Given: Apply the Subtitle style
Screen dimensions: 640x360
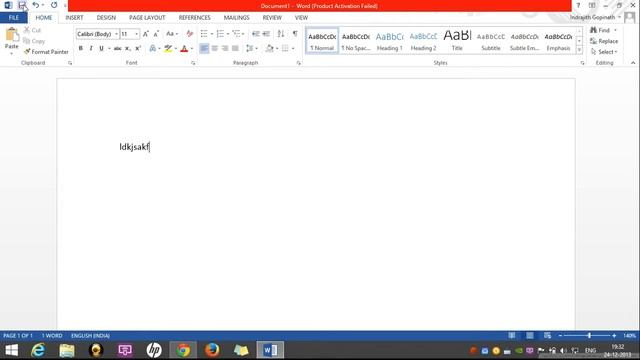Looking at the screenshot, I should tap(491, 41).
